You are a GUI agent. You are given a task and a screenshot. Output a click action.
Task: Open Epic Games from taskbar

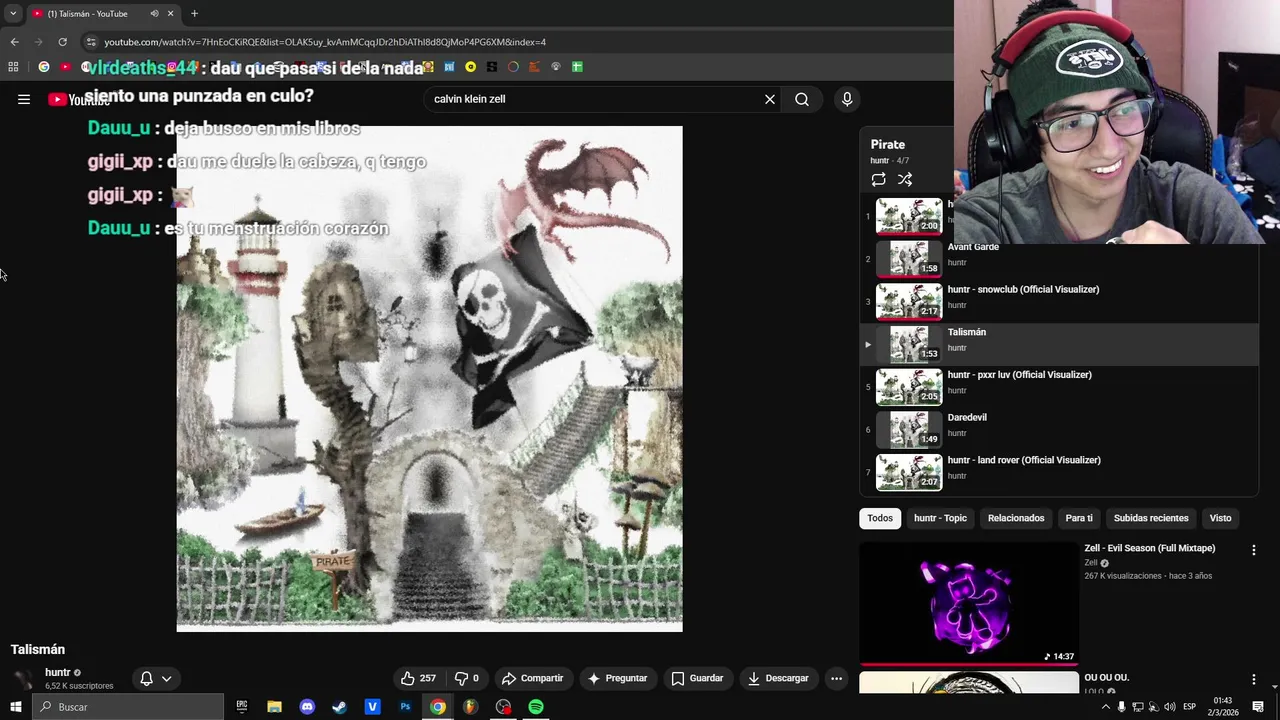pyautogui.click(x=241, y=707)
